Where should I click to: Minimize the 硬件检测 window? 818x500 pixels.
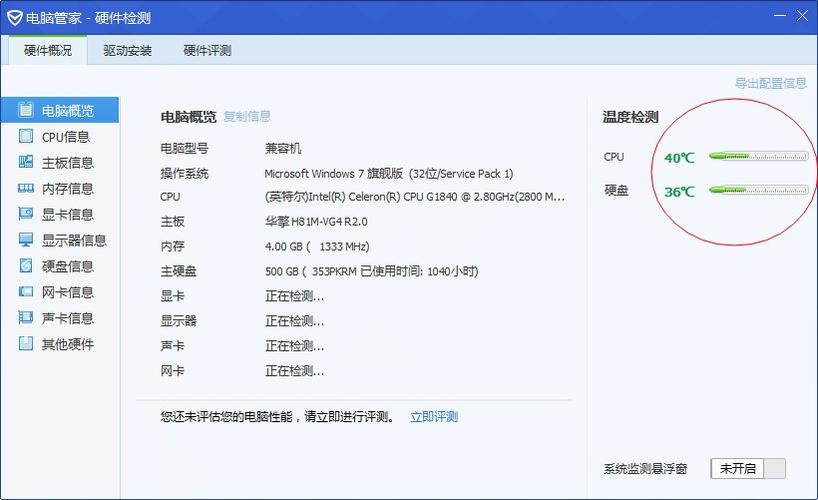tap(779, 16)
